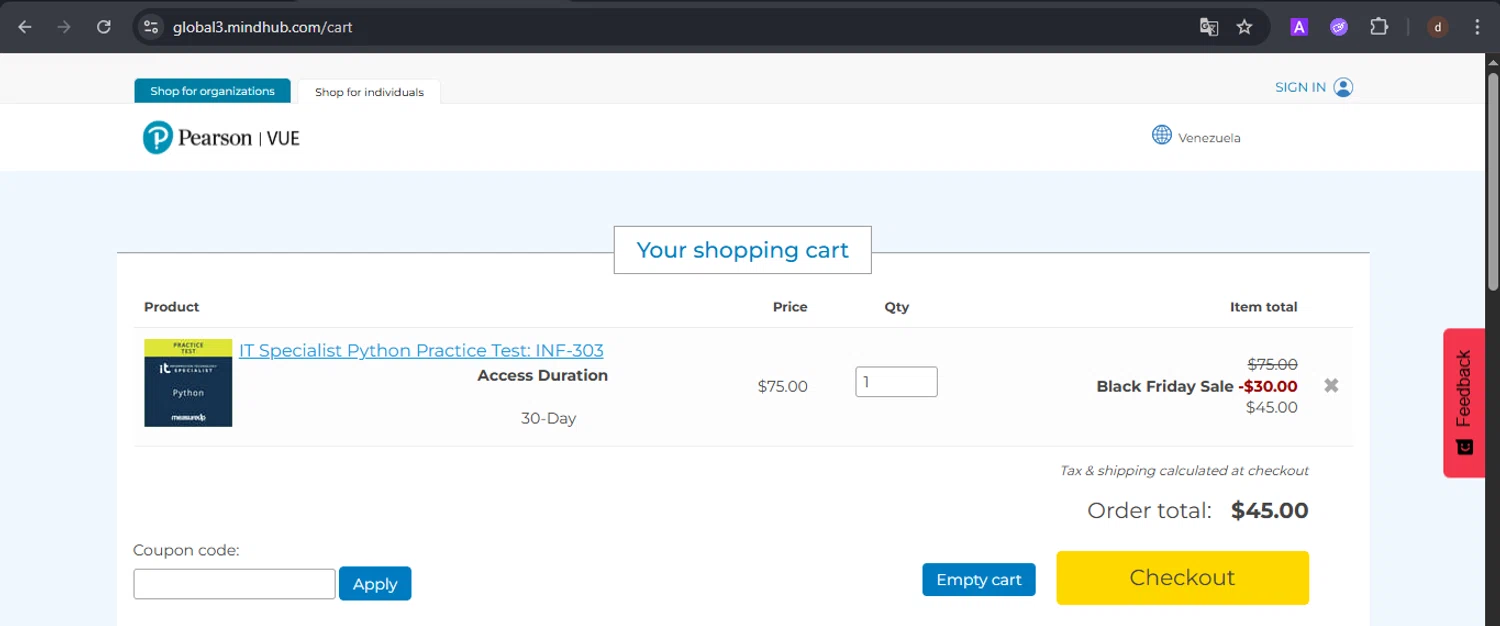The width and height of the screenshot is (1500, 626).
Task: Focus the coupon code field
Action: tap(234, 584)
